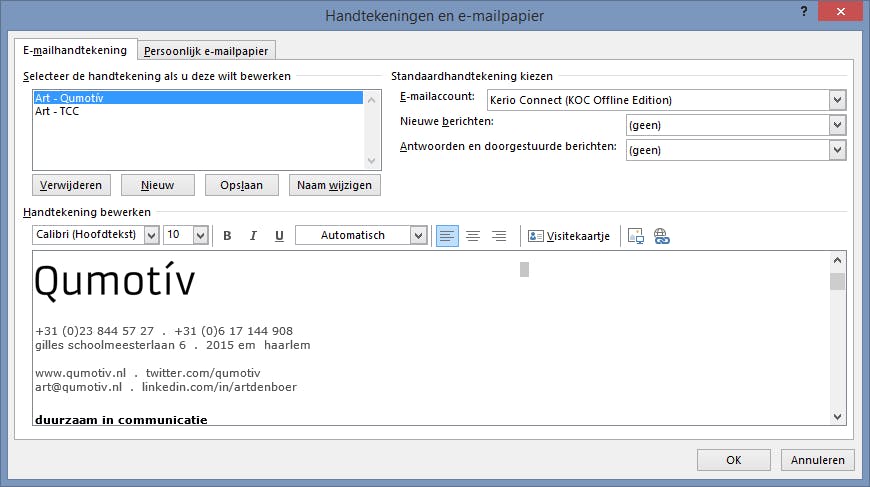Viewport: 870px width, 487px height.
Task: Click the Naam wijzigen button
Action: (x=335, y=185)
